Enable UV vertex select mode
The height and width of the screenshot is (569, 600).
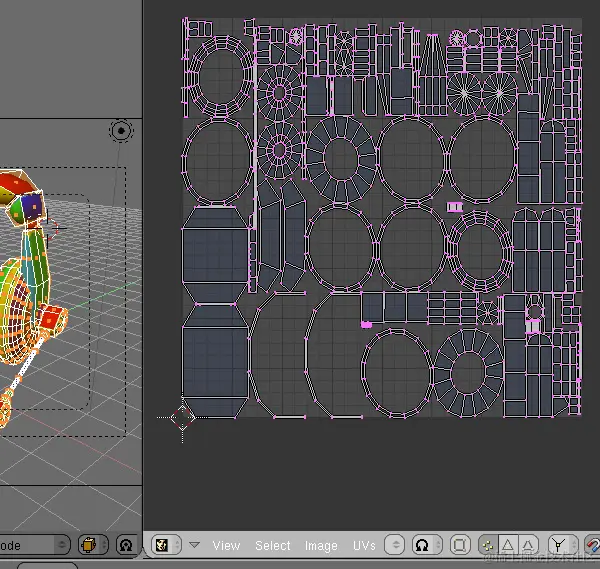point(488,545)
